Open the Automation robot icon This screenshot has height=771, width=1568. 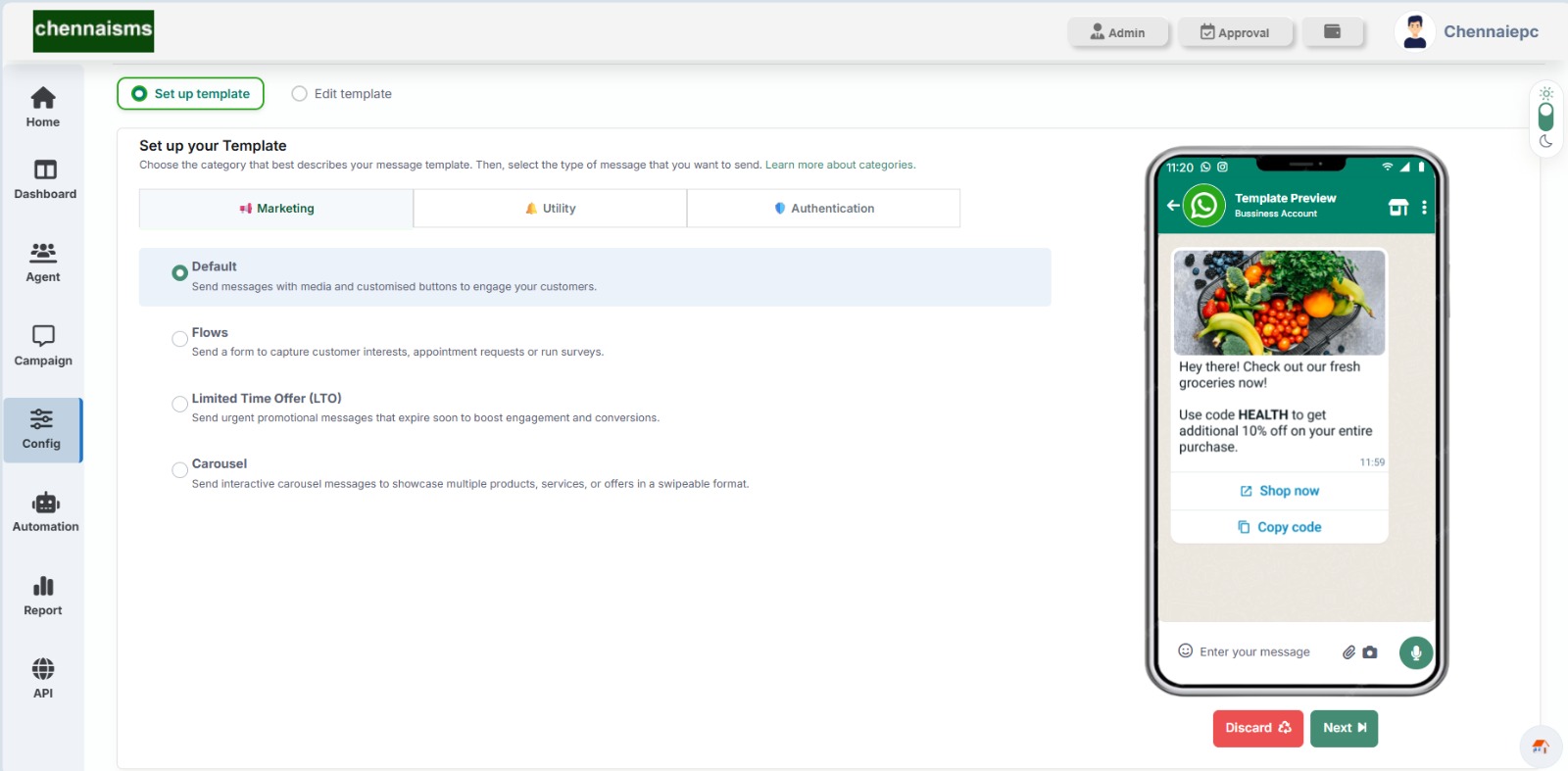45,512
